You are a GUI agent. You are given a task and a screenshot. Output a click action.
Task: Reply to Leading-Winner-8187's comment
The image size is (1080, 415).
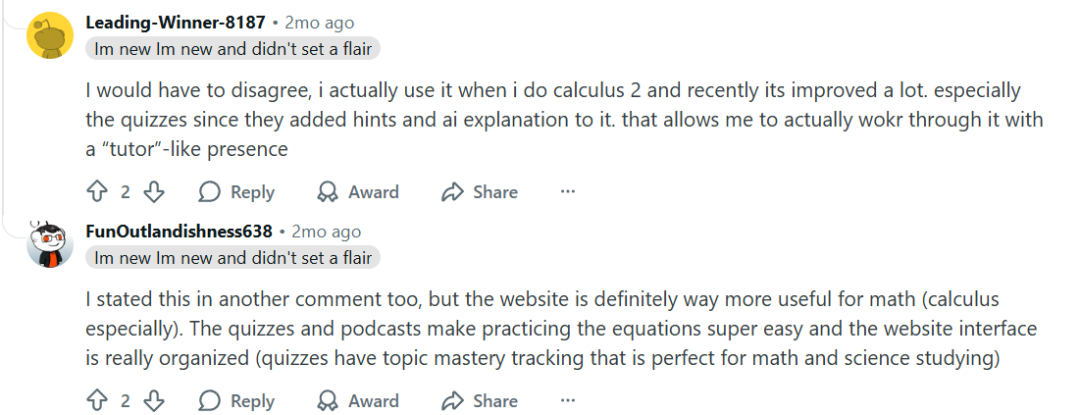[x=237, y=192]
